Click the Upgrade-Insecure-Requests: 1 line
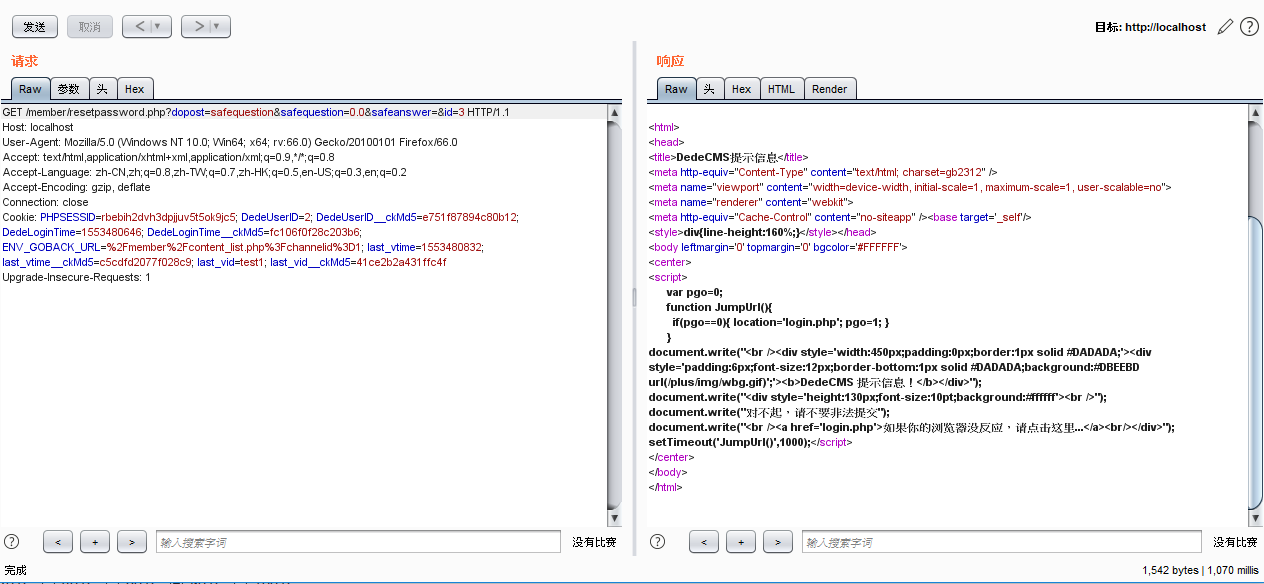Image resolution: width=1264 pixels, height=584 pixels. [x=76, y=277]
